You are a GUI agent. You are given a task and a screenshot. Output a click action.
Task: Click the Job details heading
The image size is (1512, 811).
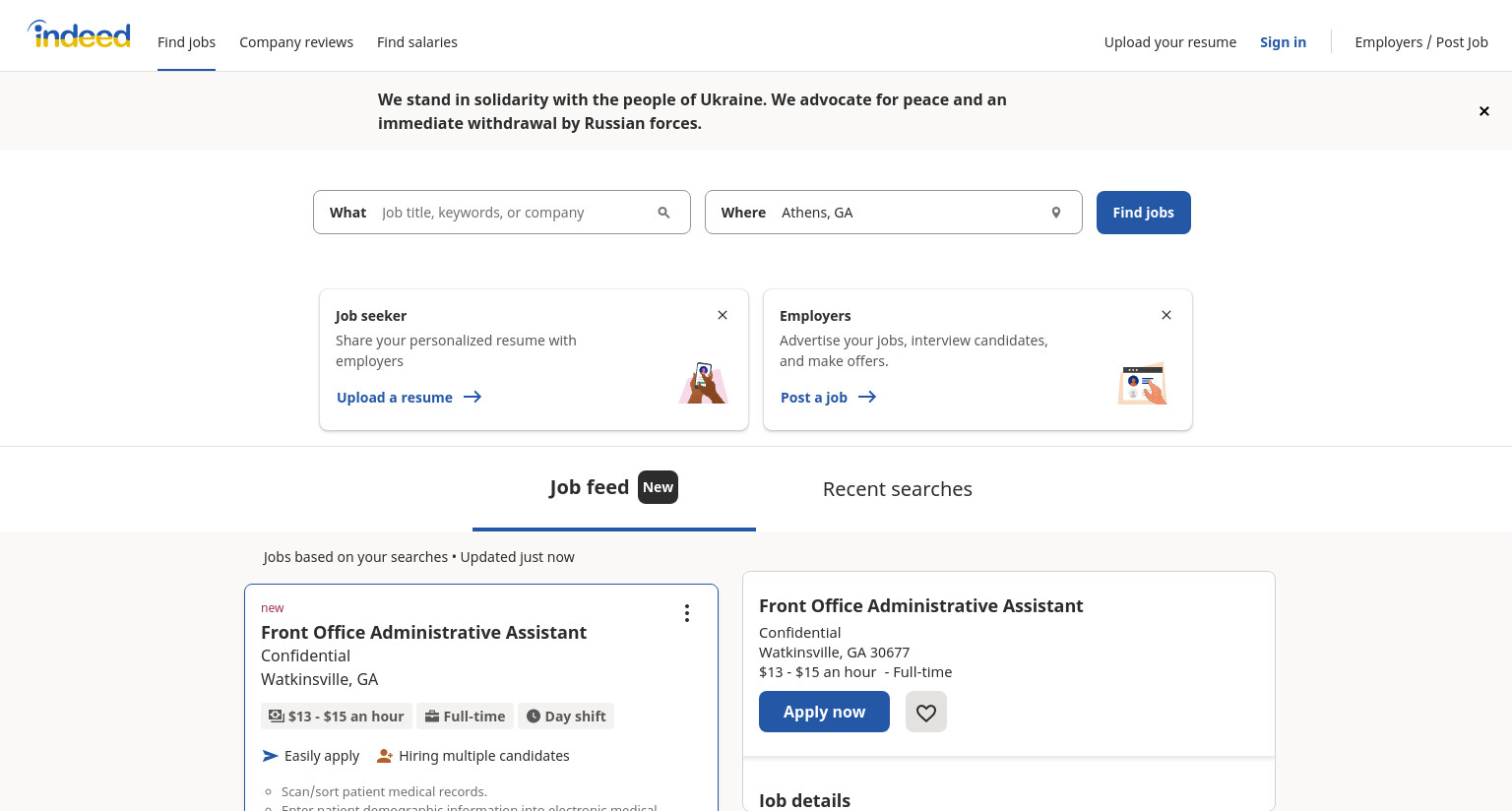(x=804, y=800)
